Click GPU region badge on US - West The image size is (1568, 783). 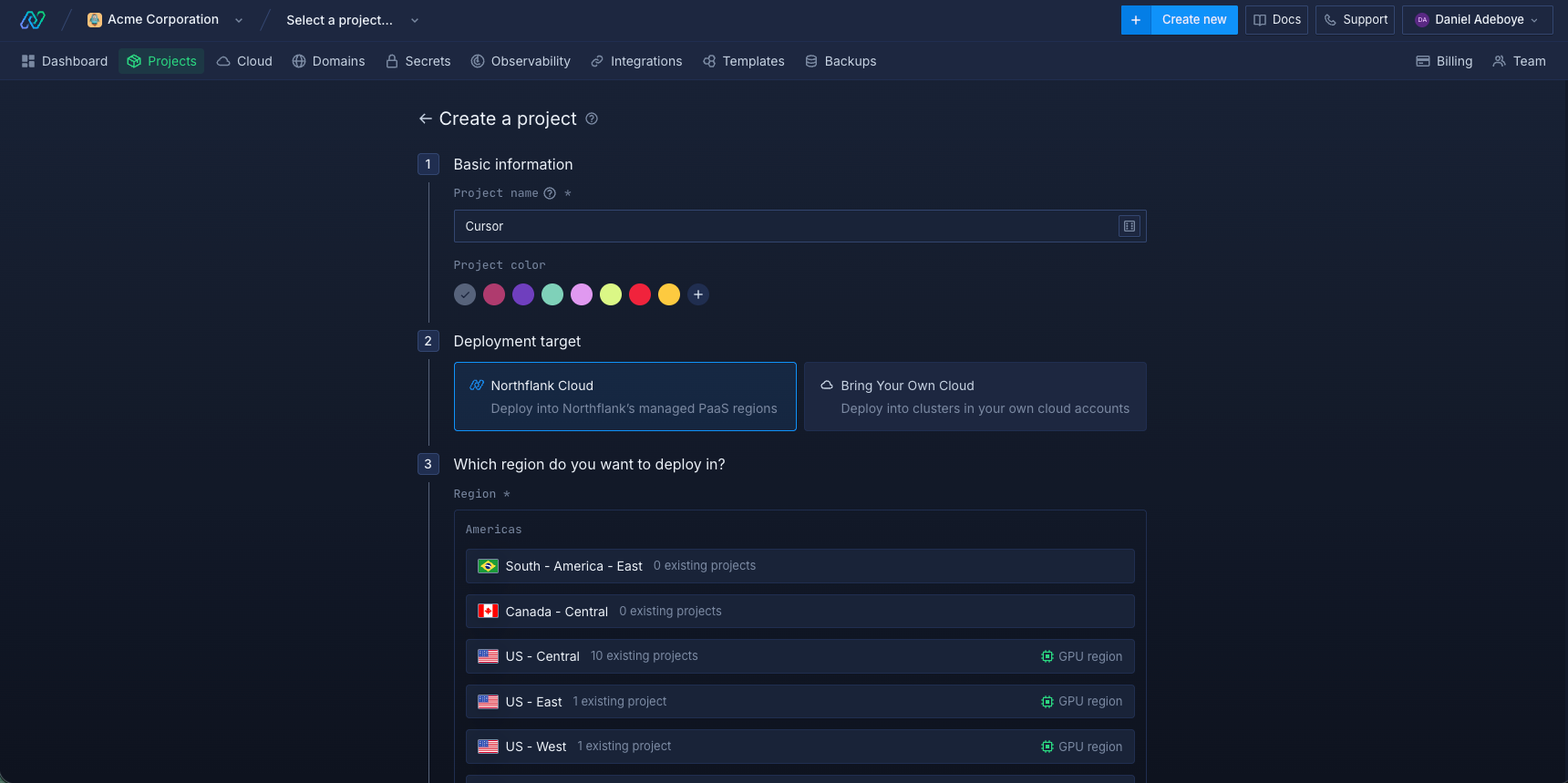1082,747
